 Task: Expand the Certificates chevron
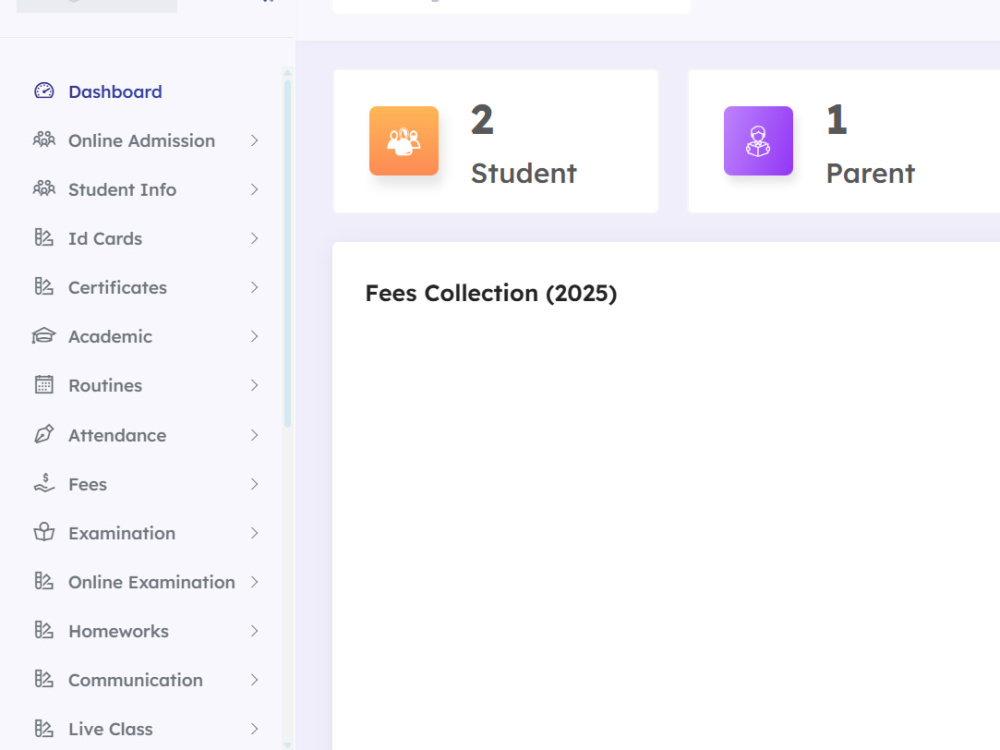pyautogui.click(x=254, y=288)
